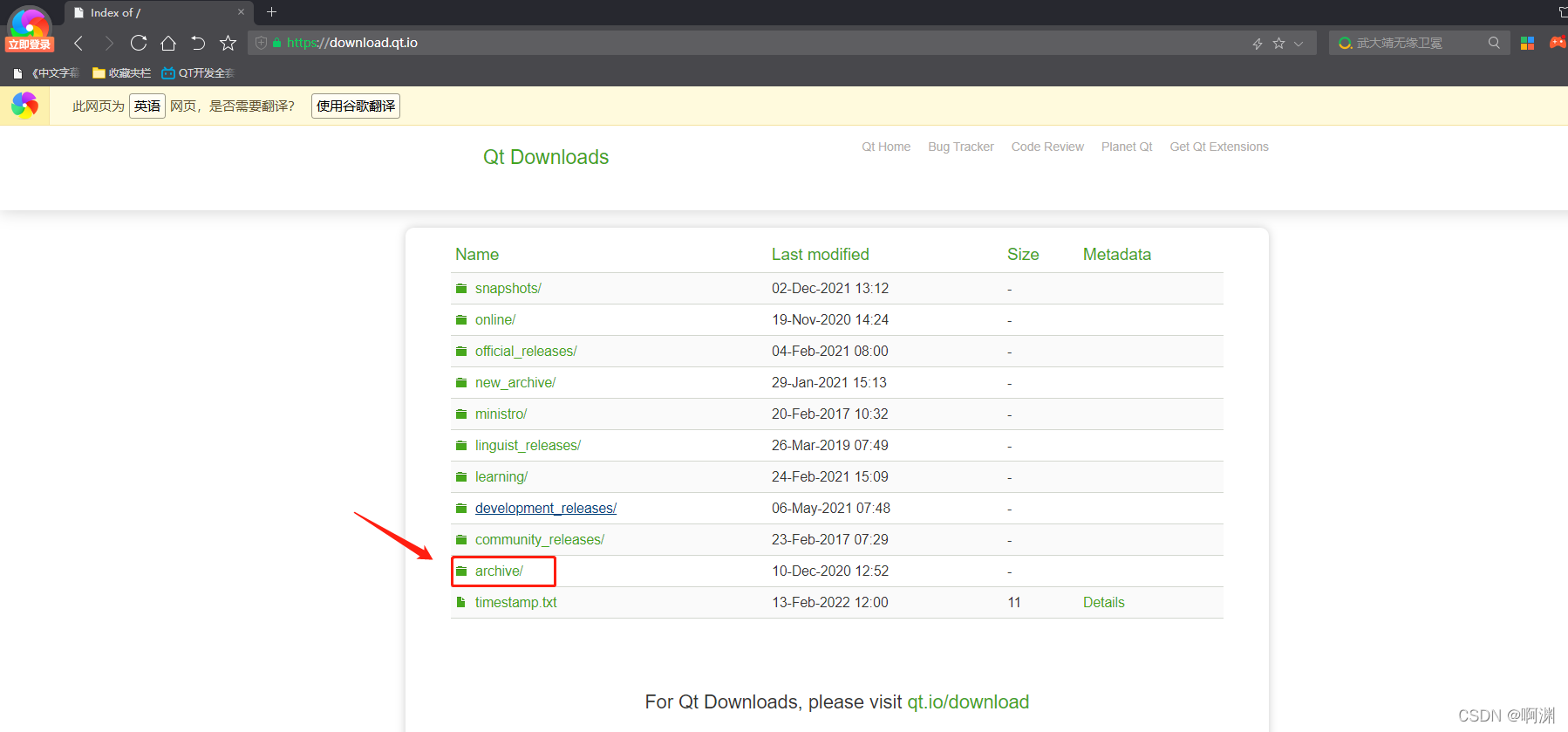Open the colorful apps grid icon

tap(1527, 43)
